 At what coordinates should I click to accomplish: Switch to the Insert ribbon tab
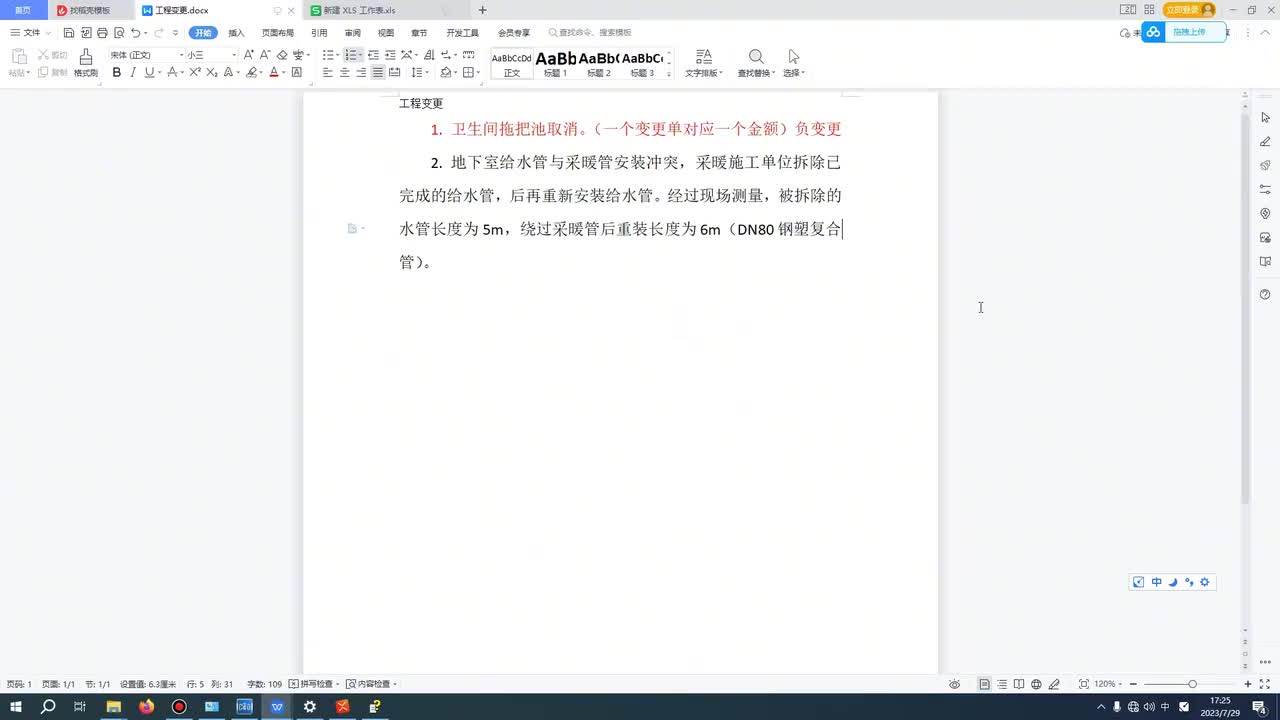[236, 33]
